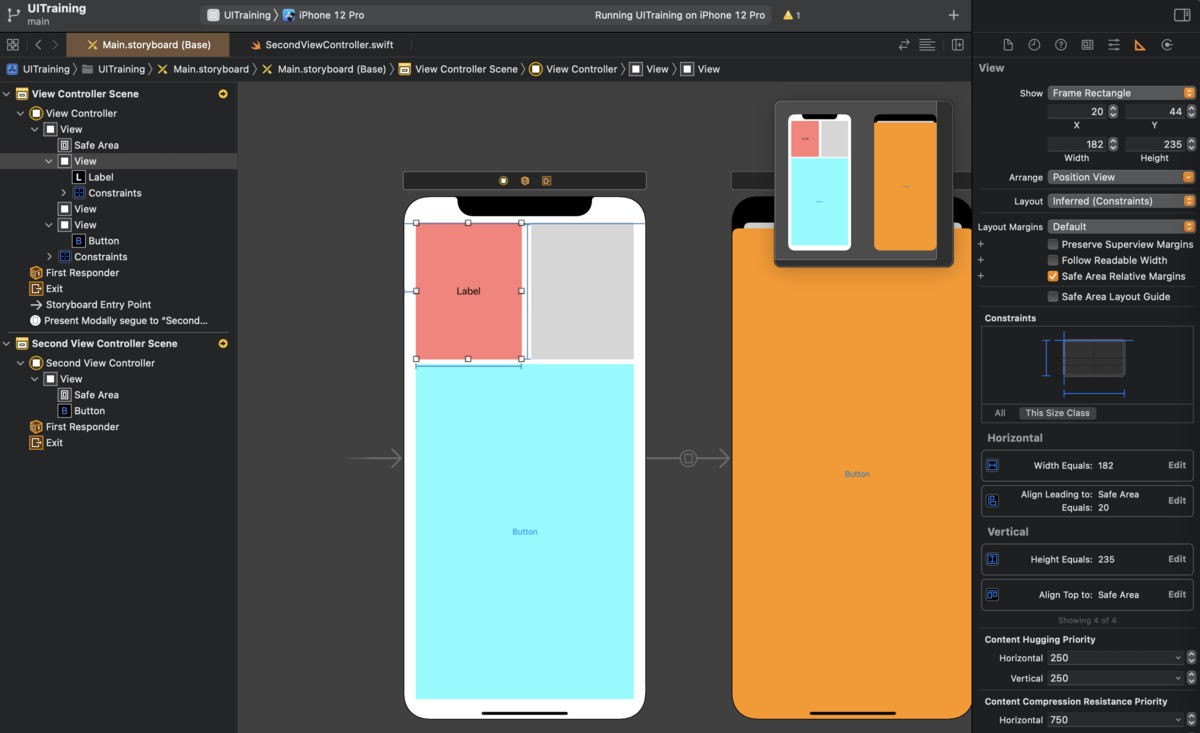This screenshot has width=1200, height=733.
Task: Switch to the Main.storyboard (Base) tab
Action: click(147, 45)
